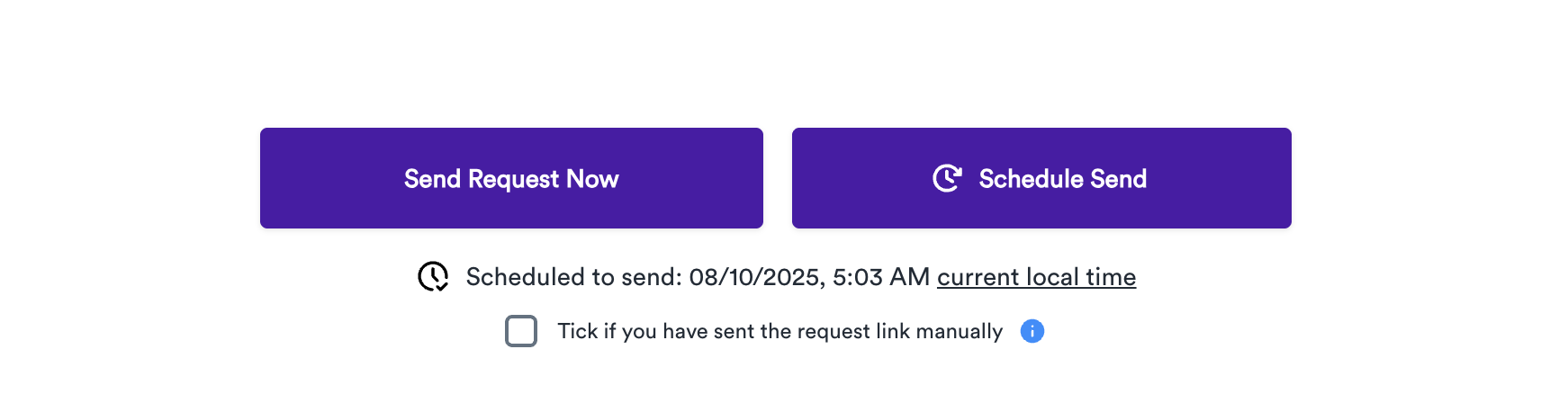Click the clock icon inside Schedule Send
The width and height of the screenshot is (1568, 403).
point(947,178)
